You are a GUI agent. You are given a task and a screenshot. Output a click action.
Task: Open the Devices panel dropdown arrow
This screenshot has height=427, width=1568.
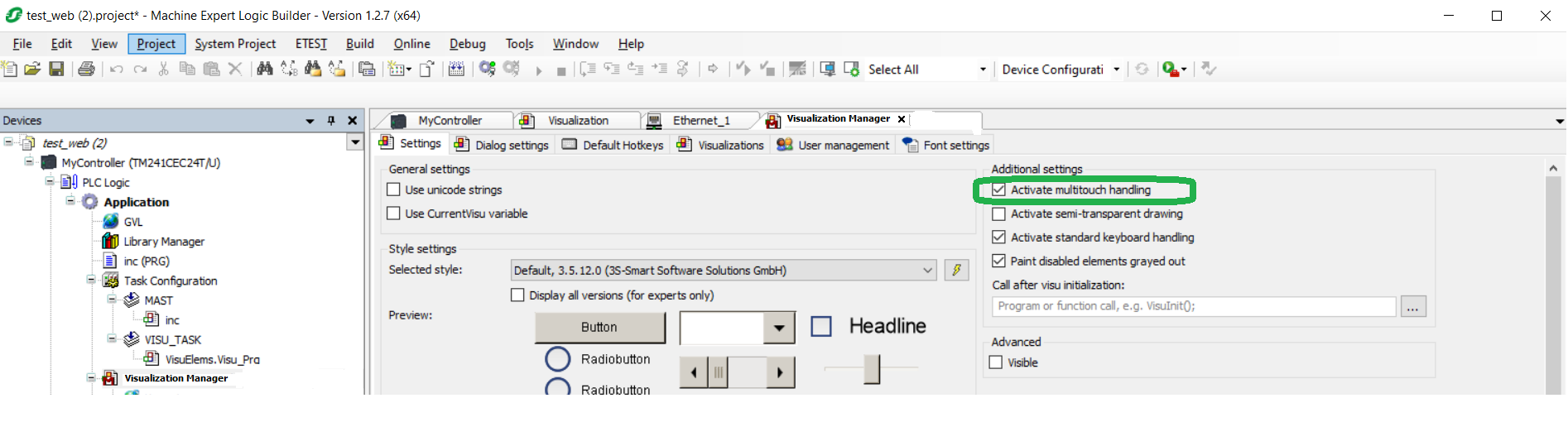[310, 121]
